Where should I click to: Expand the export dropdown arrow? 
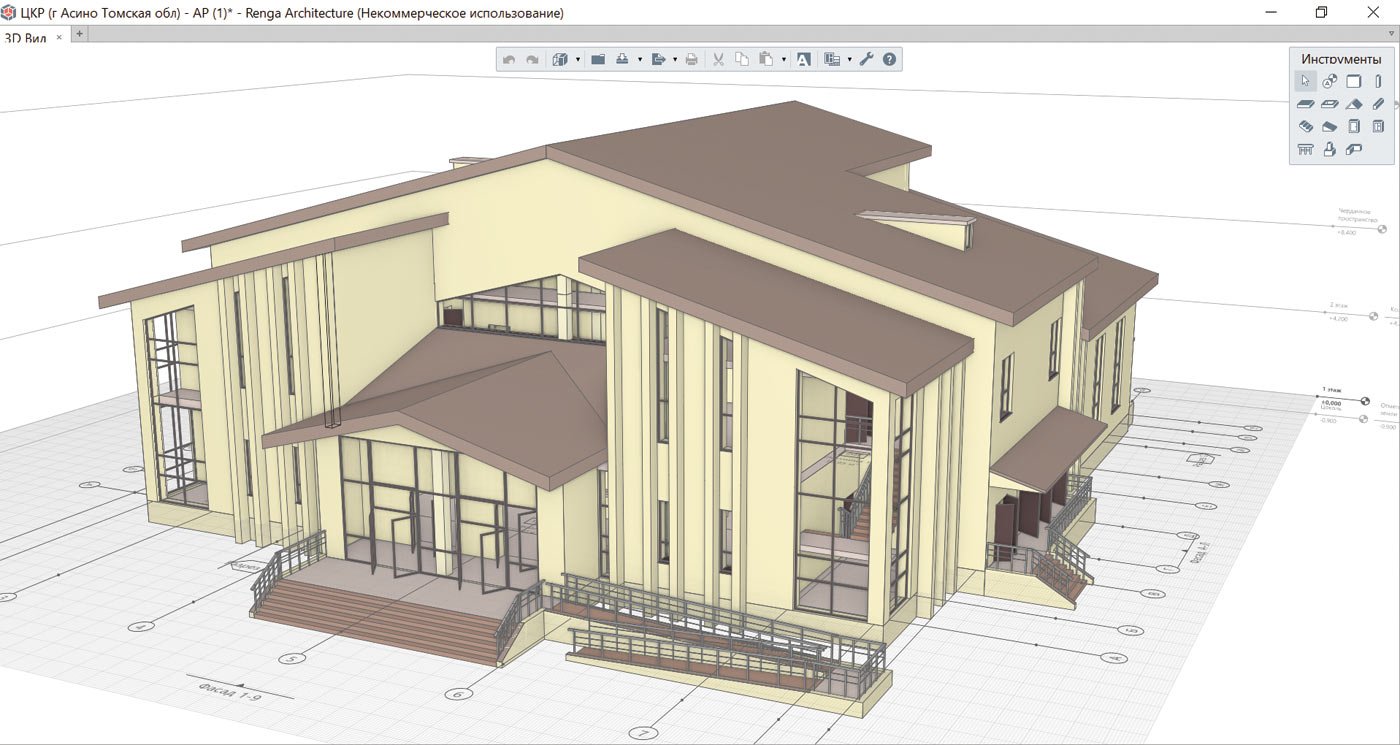[x=675, y=60]
